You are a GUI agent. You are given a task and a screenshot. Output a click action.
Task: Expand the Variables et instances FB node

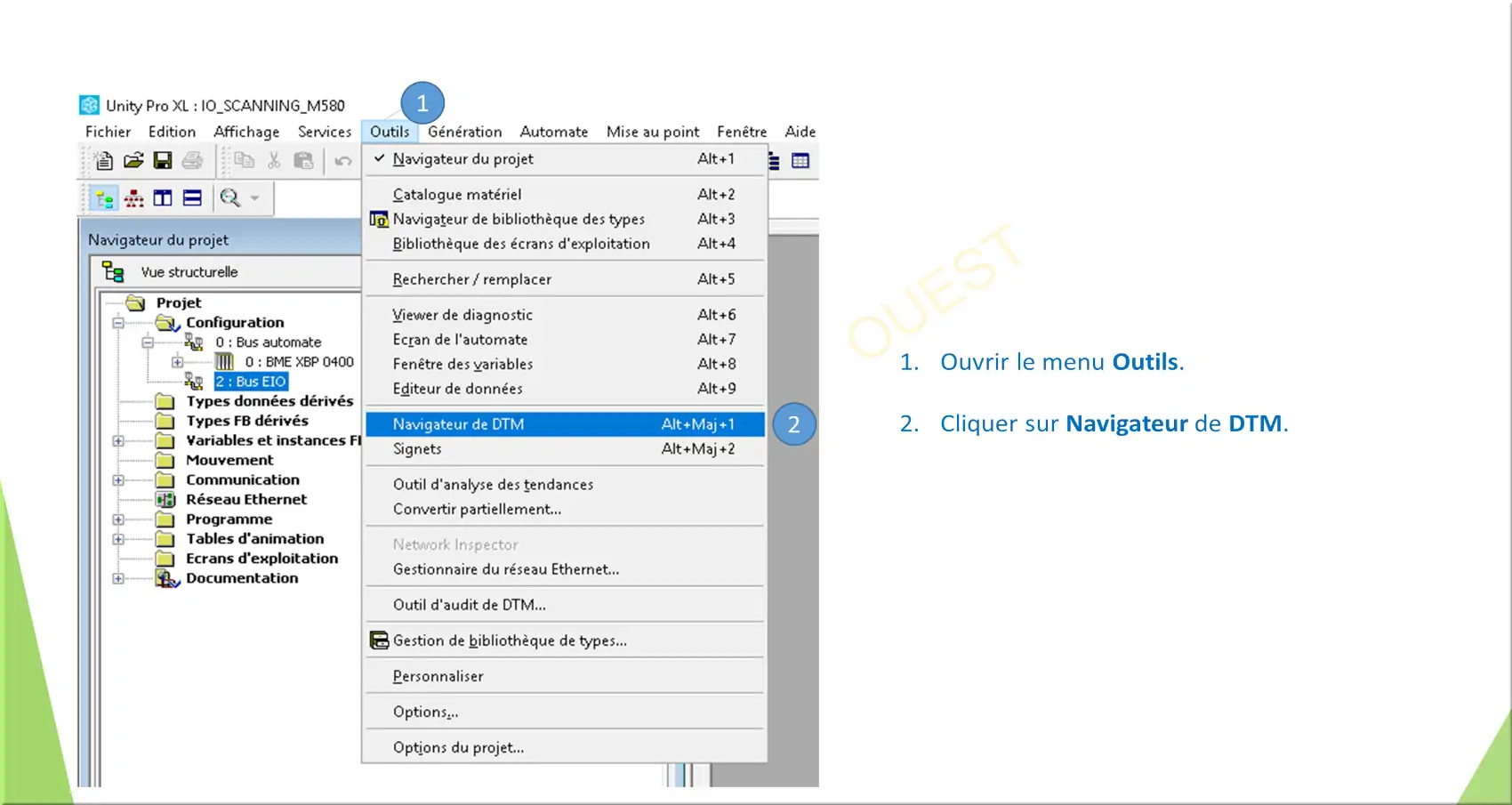pos(118,440)
